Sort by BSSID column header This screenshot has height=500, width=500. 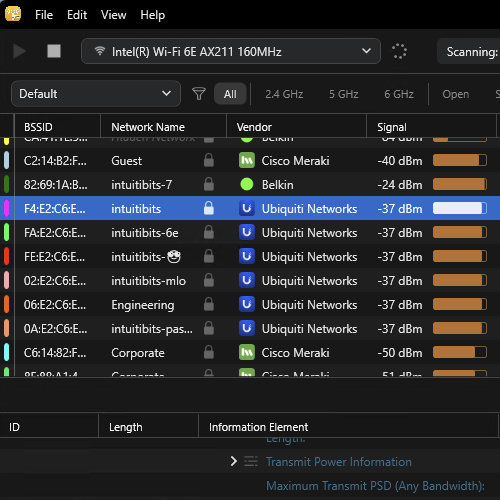click(57, 127)
